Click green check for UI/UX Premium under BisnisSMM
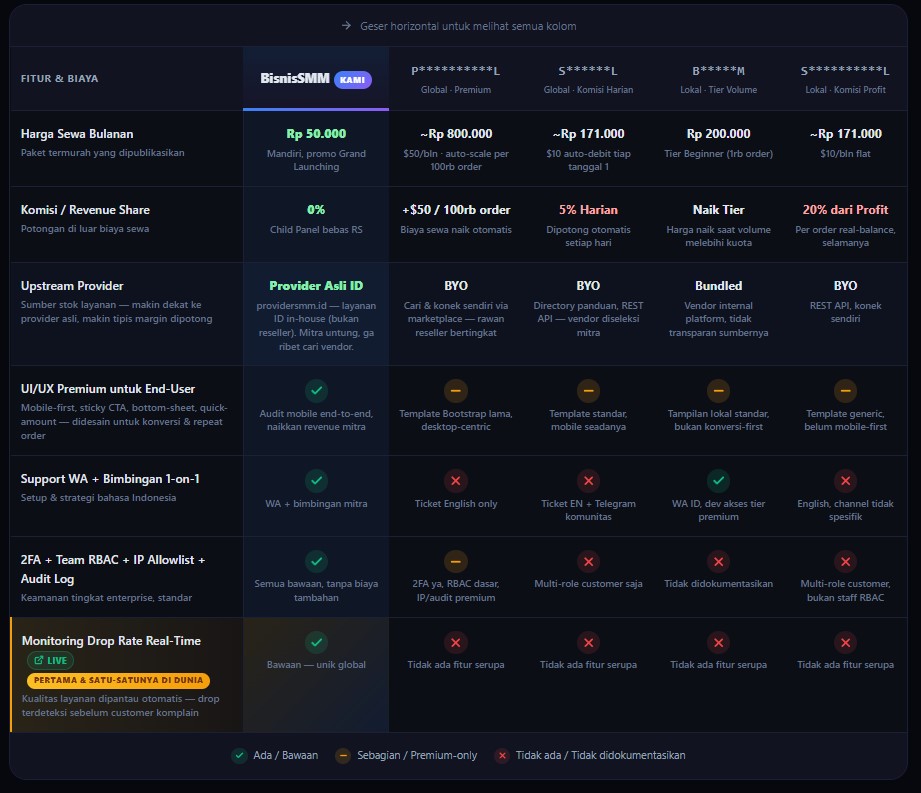 click(x=316, y=391)
